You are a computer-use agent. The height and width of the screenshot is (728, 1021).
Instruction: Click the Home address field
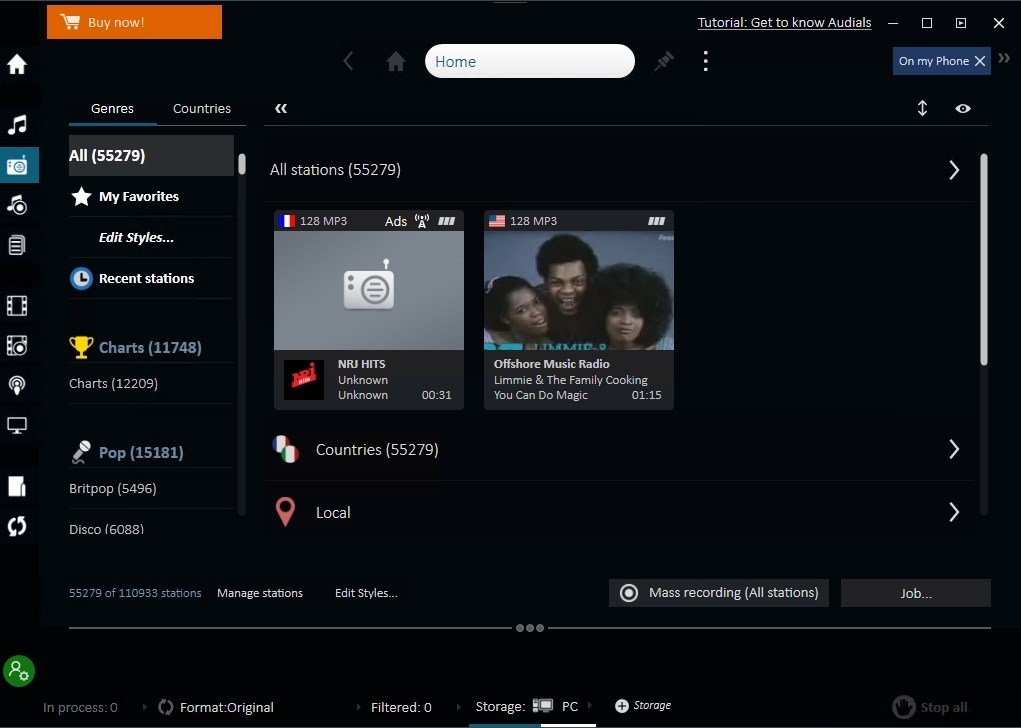tap(530, 61)
